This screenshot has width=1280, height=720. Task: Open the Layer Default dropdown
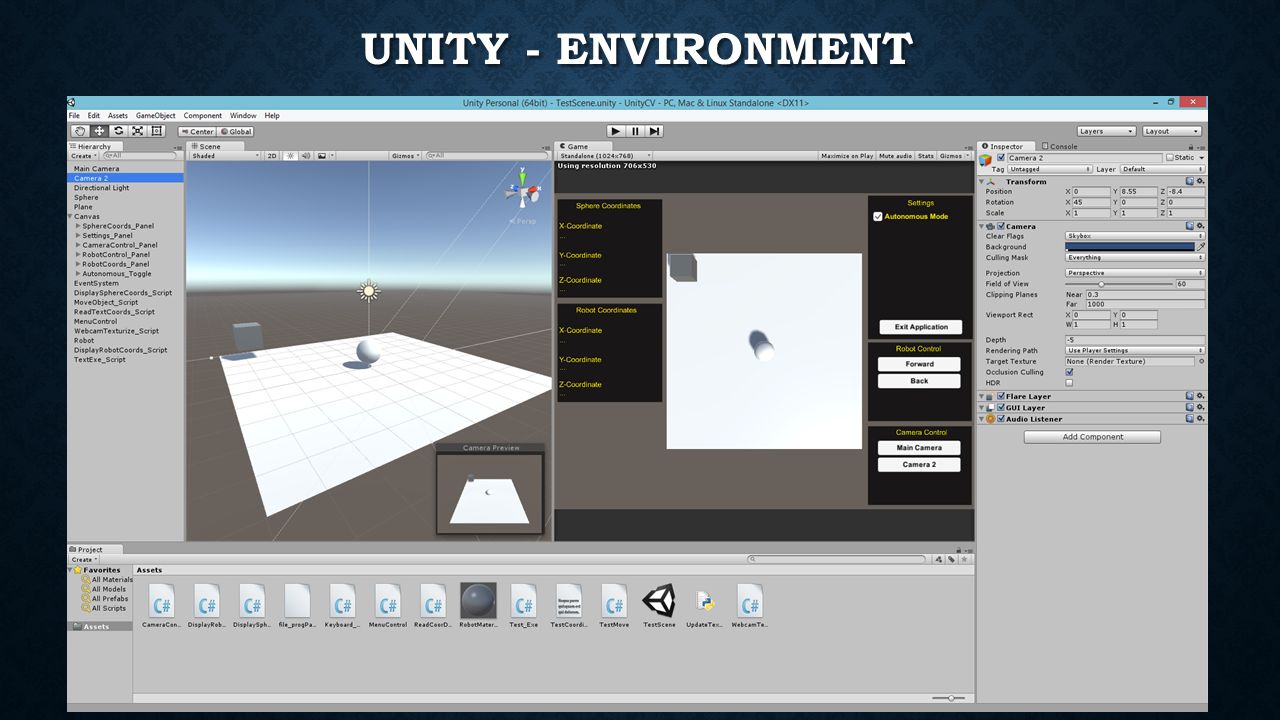tap(1163, 169)
